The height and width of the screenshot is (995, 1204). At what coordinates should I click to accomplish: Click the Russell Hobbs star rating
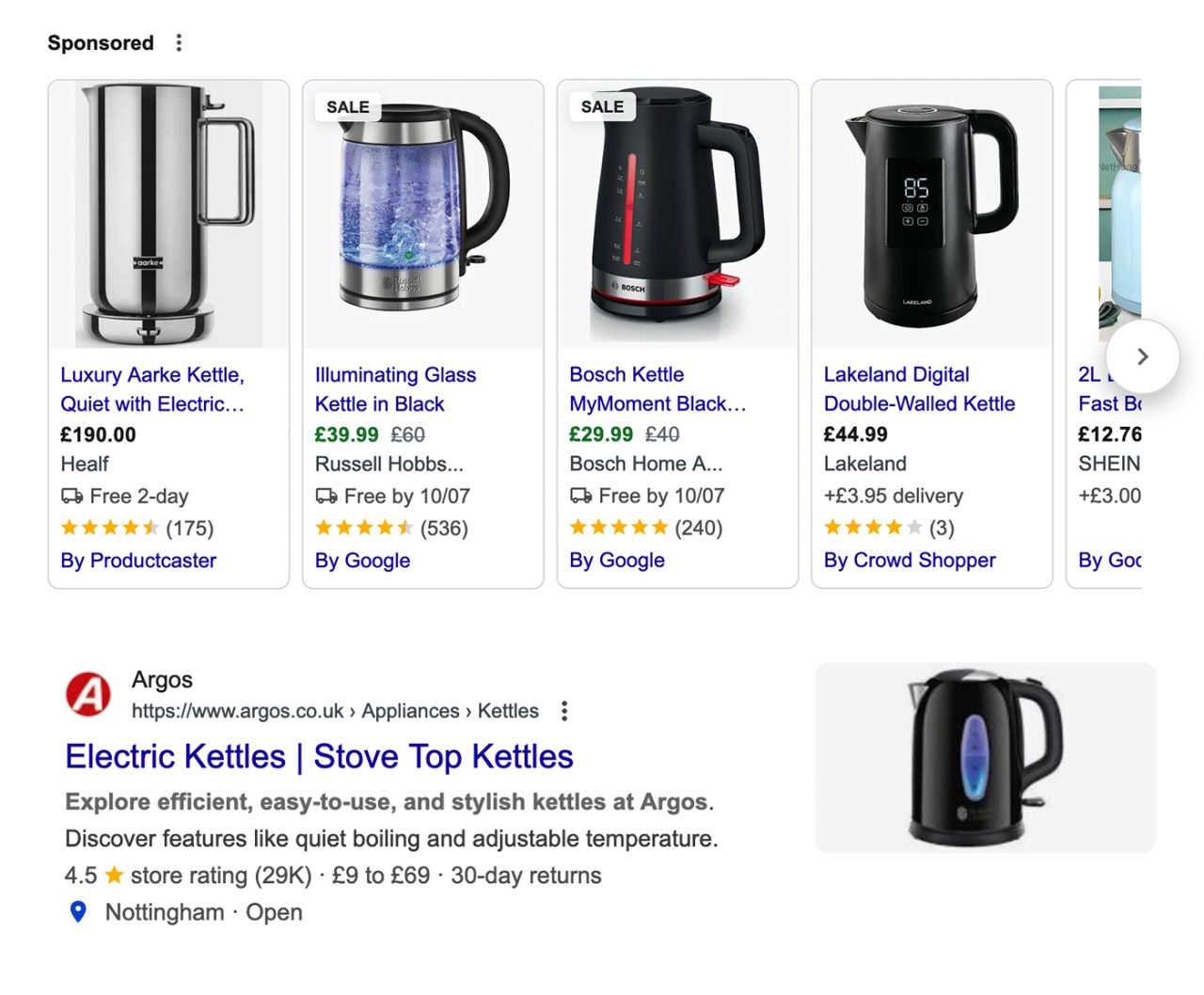[x=364, y=528]
